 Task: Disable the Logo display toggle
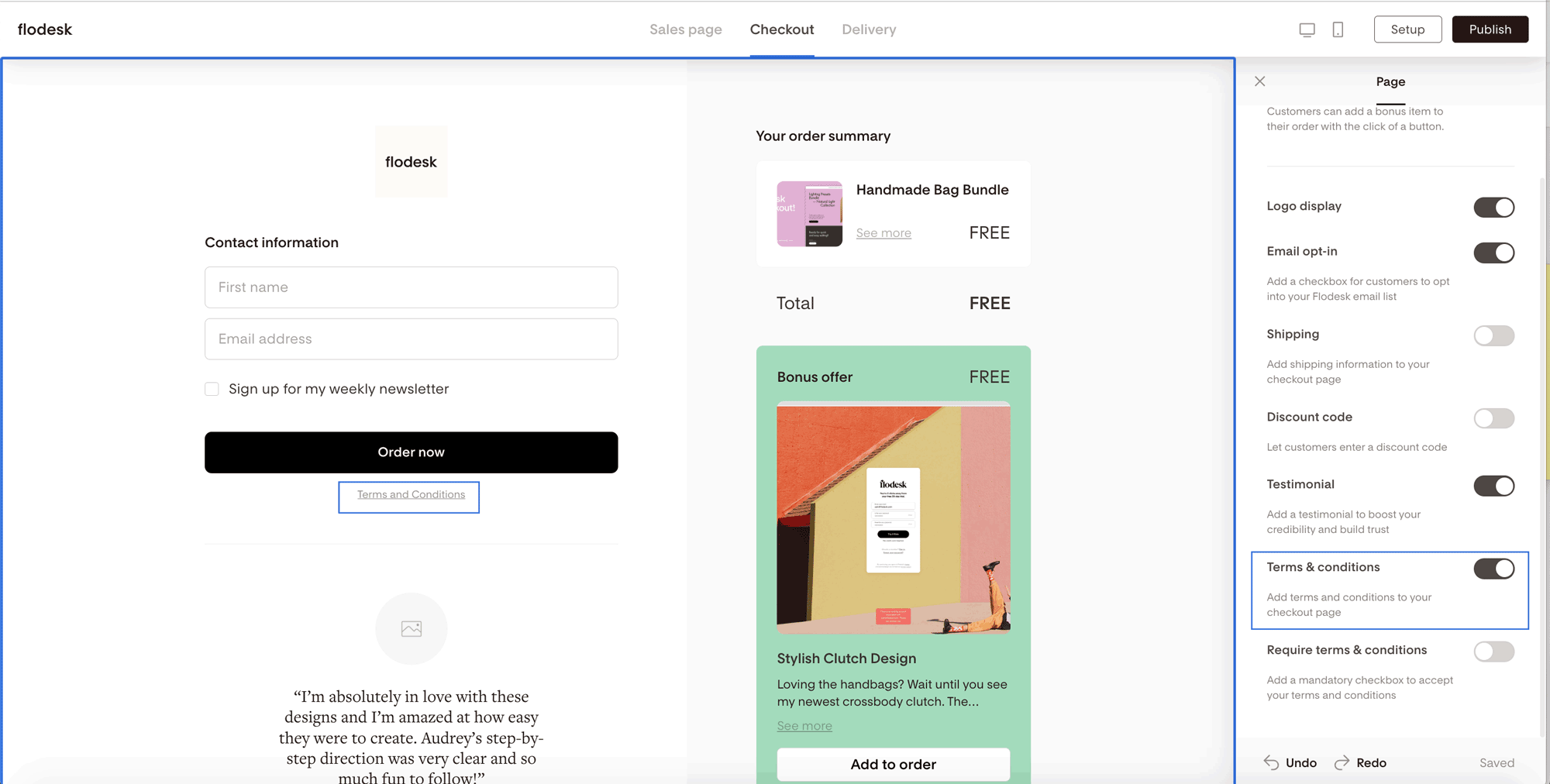(x=1493, y=207)
